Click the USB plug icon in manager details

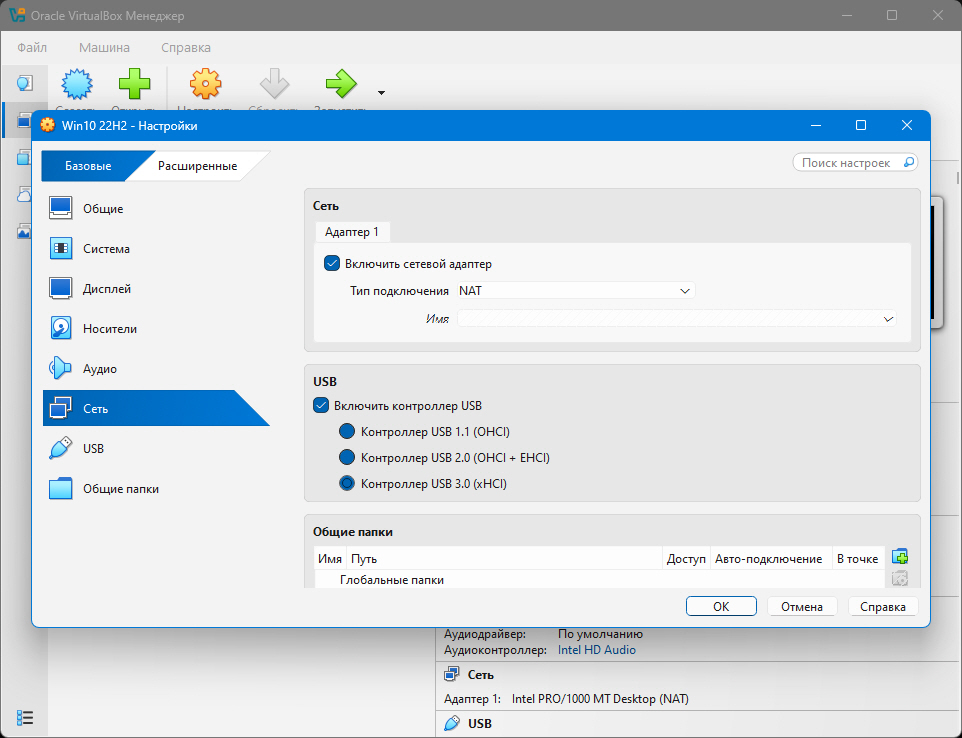[452, 723]
